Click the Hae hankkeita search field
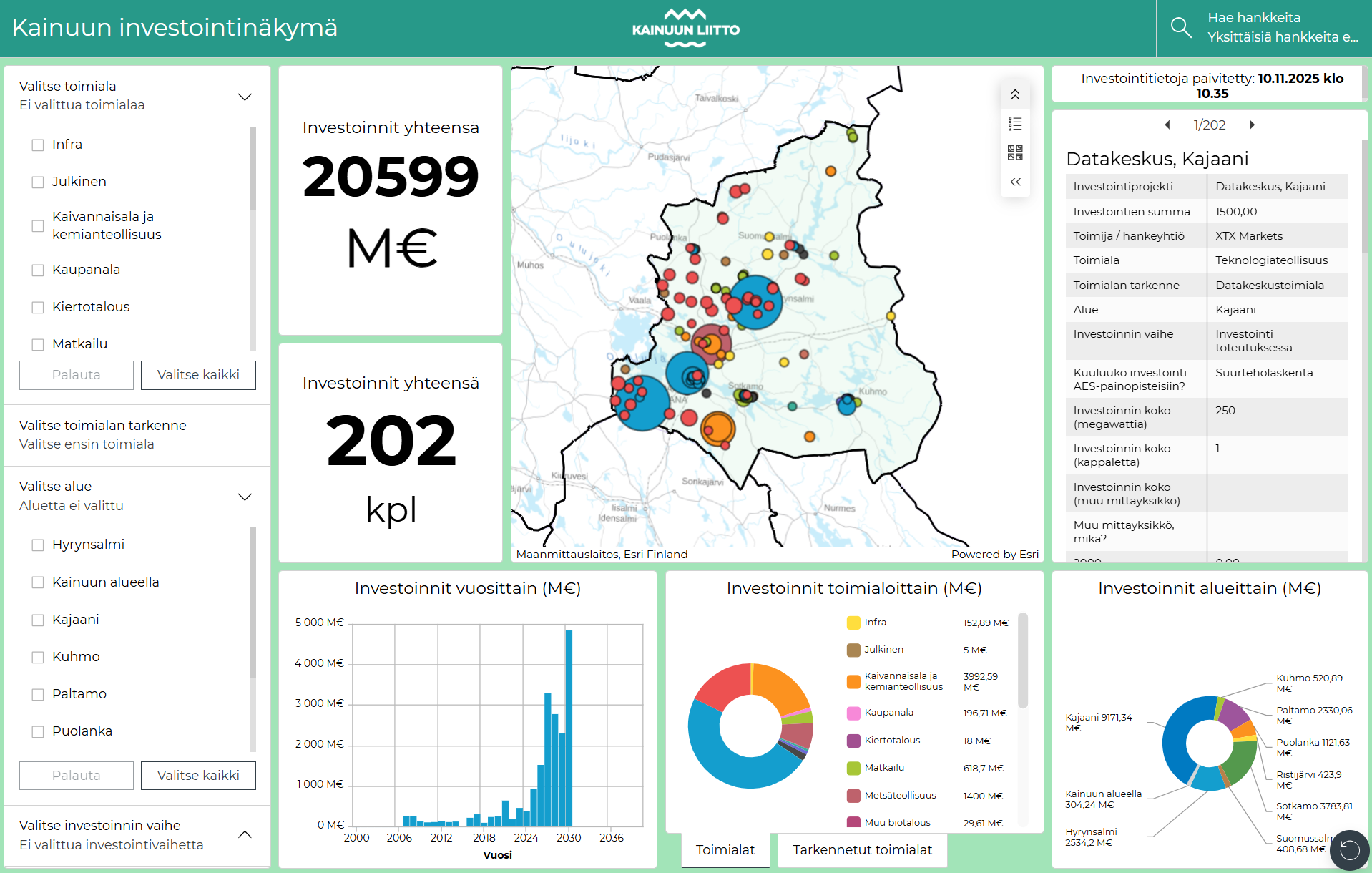This screenshot has width=1372, height=873. click(1282, 28)
